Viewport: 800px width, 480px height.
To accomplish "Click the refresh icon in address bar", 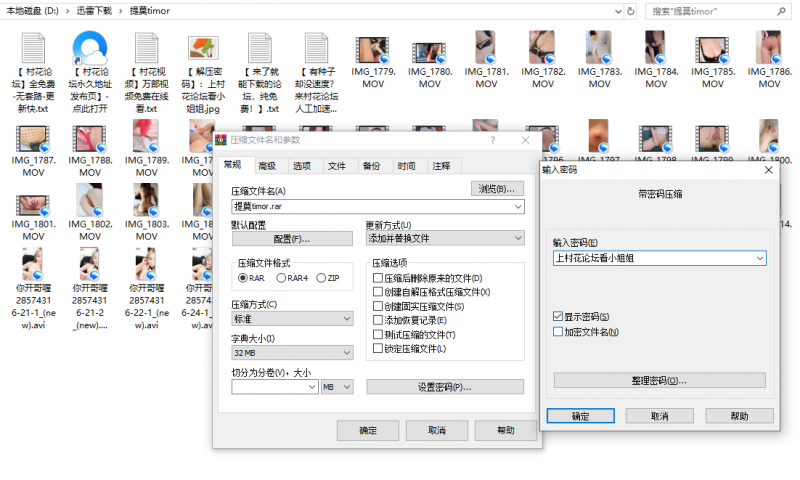I will pos(629,11).
